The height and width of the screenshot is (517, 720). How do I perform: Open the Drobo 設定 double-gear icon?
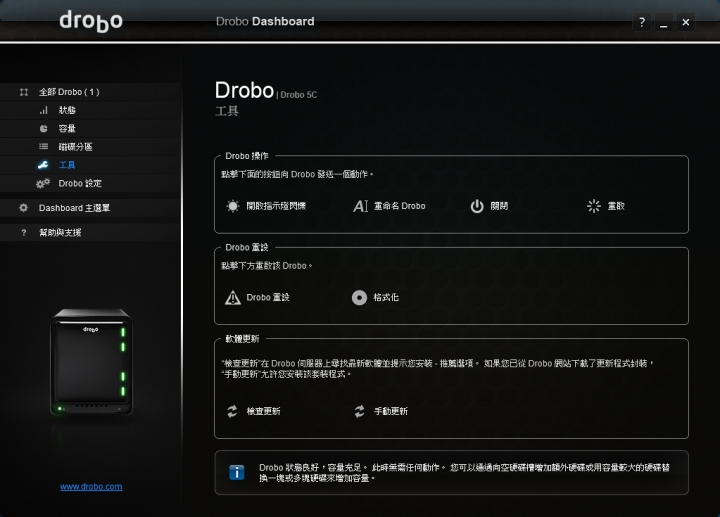(43, 184)
